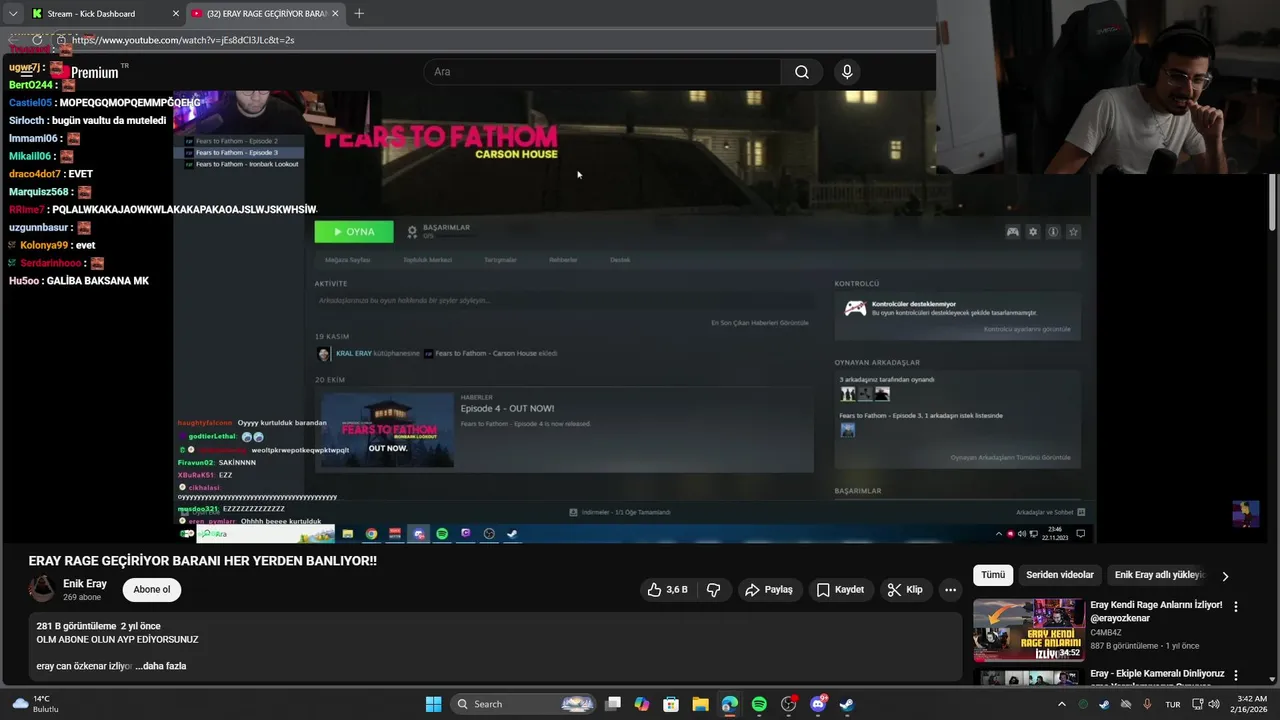Open options for 'Eray Kendi Rage Anlarını' video
Screen dimensions: 1280x720
tap(1236, 607)
